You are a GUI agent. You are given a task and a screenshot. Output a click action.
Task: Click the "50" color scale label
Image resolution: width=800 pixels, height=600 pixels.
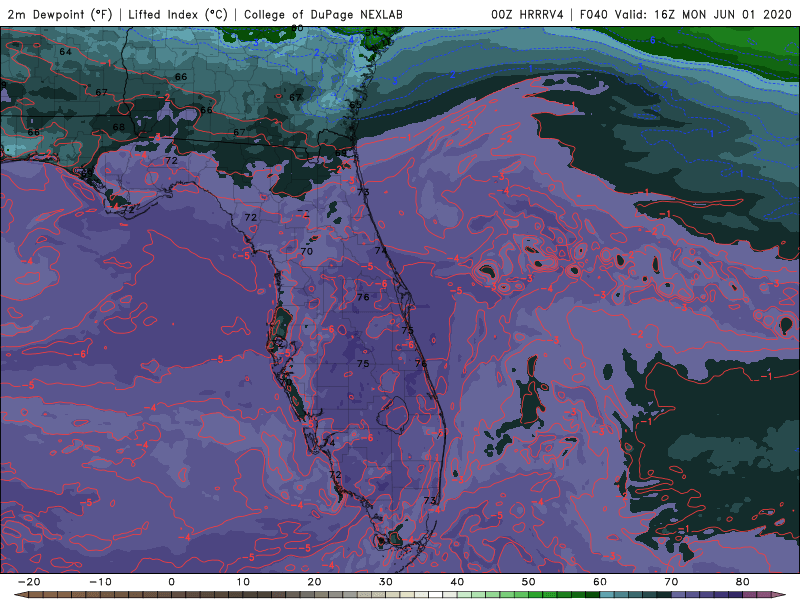click(x=529, y=582)
